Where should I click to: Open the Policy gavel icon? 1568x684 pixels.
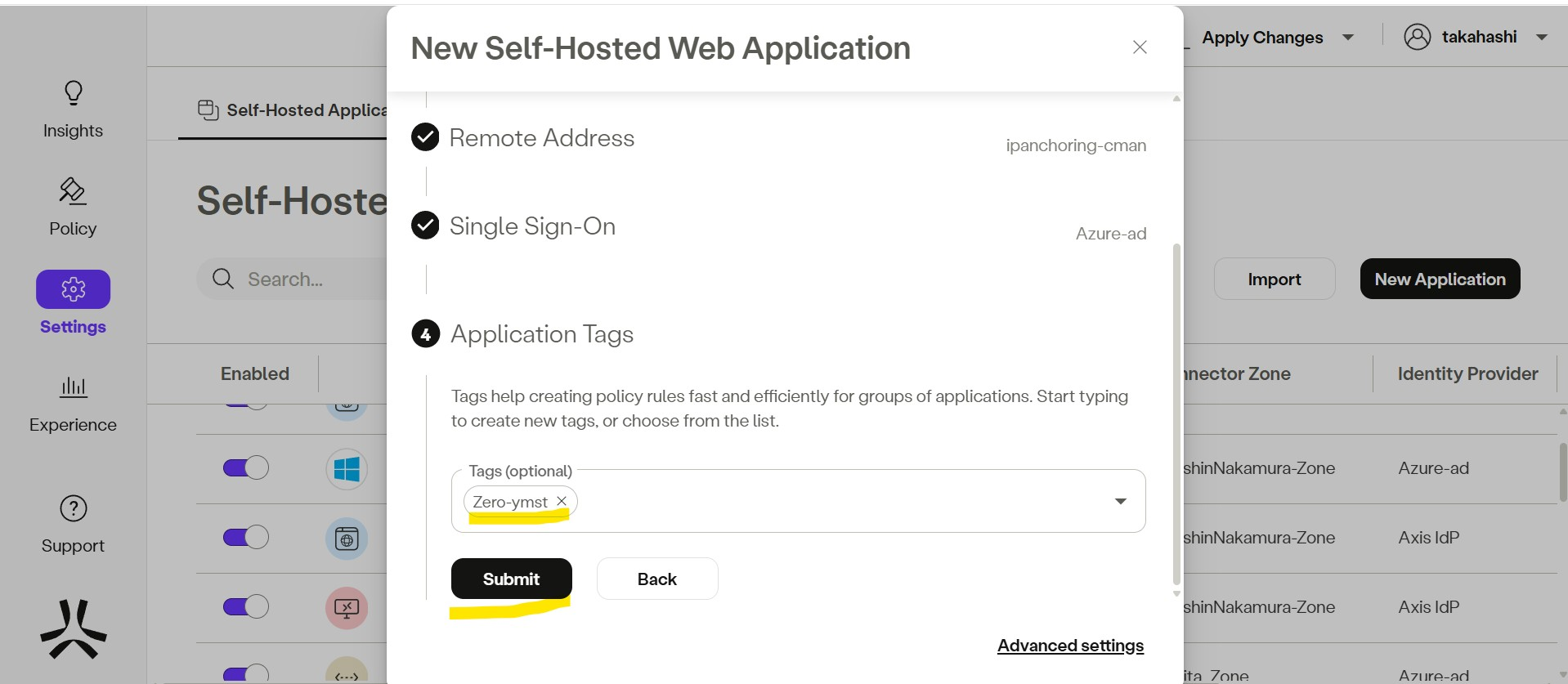[73, 191]
